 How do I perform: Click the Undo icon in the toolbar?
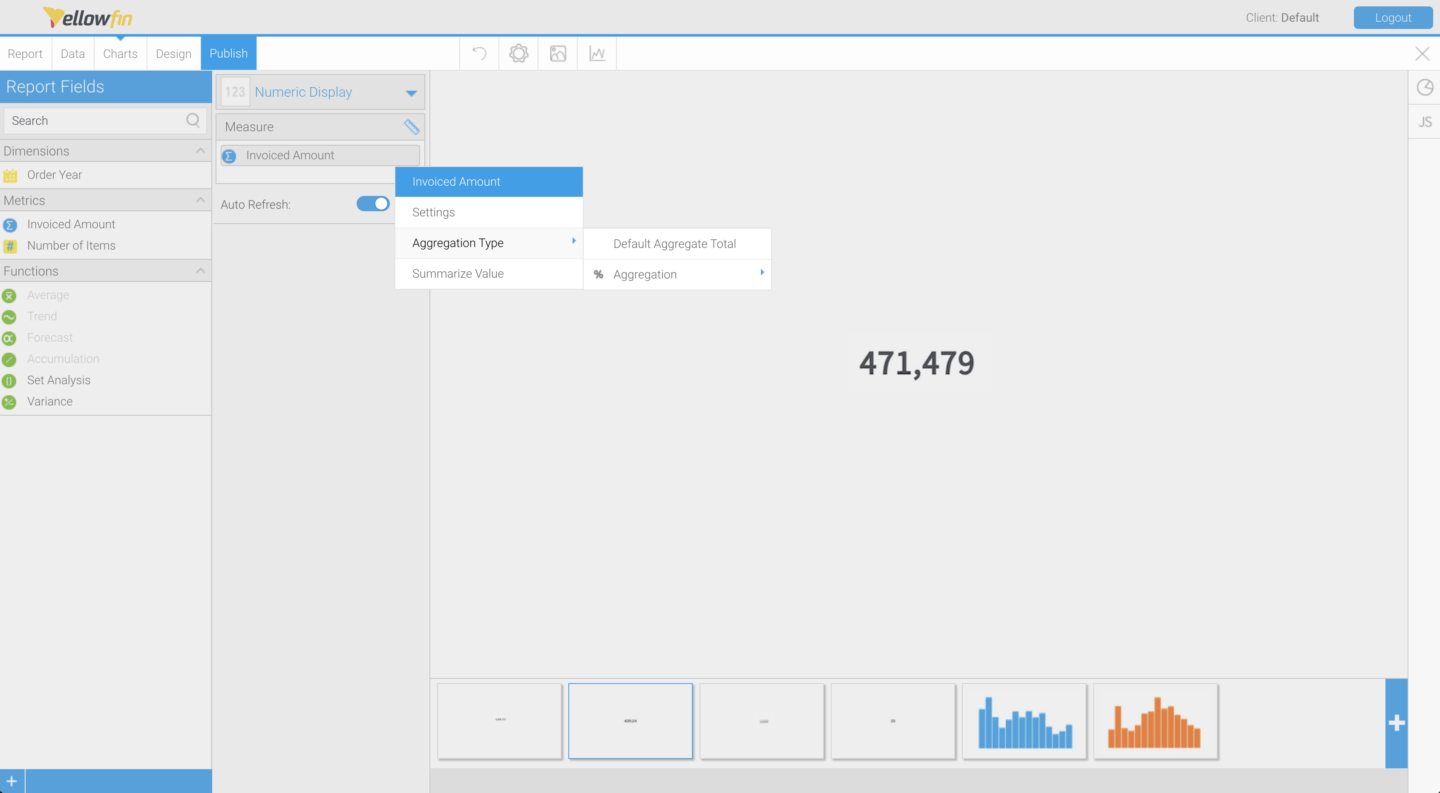(x=478, y=53)
